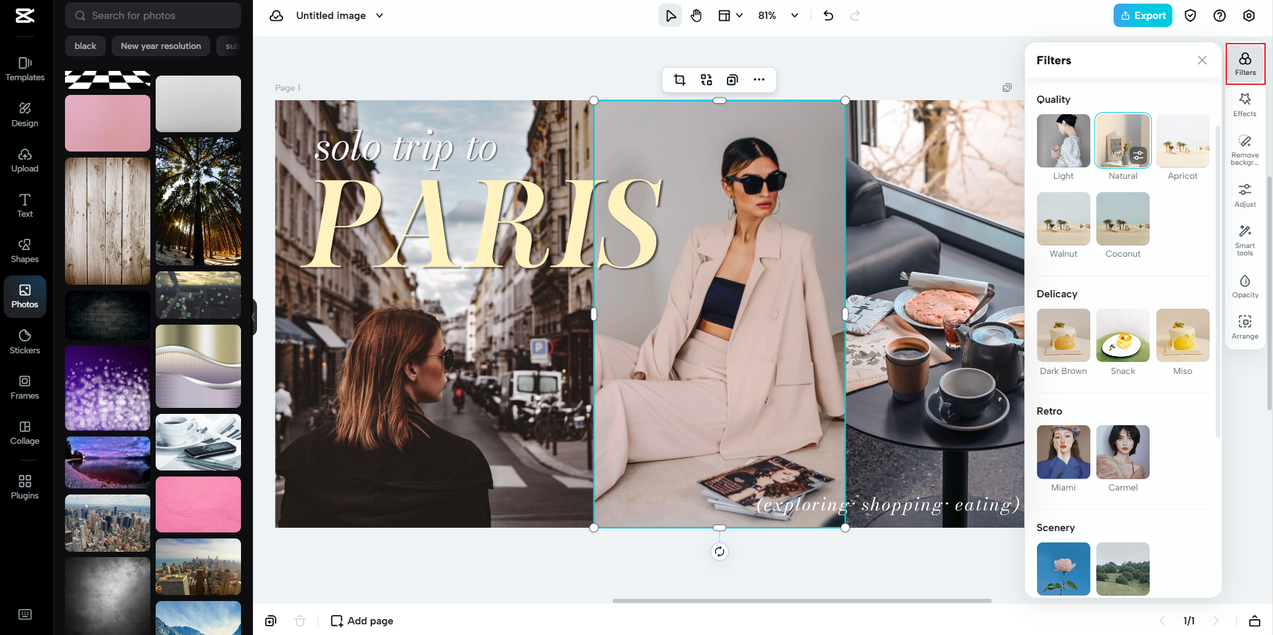This screenshot has width=1273, height=635.
Task: Open Remove background tool
Action: point(1245,150)
